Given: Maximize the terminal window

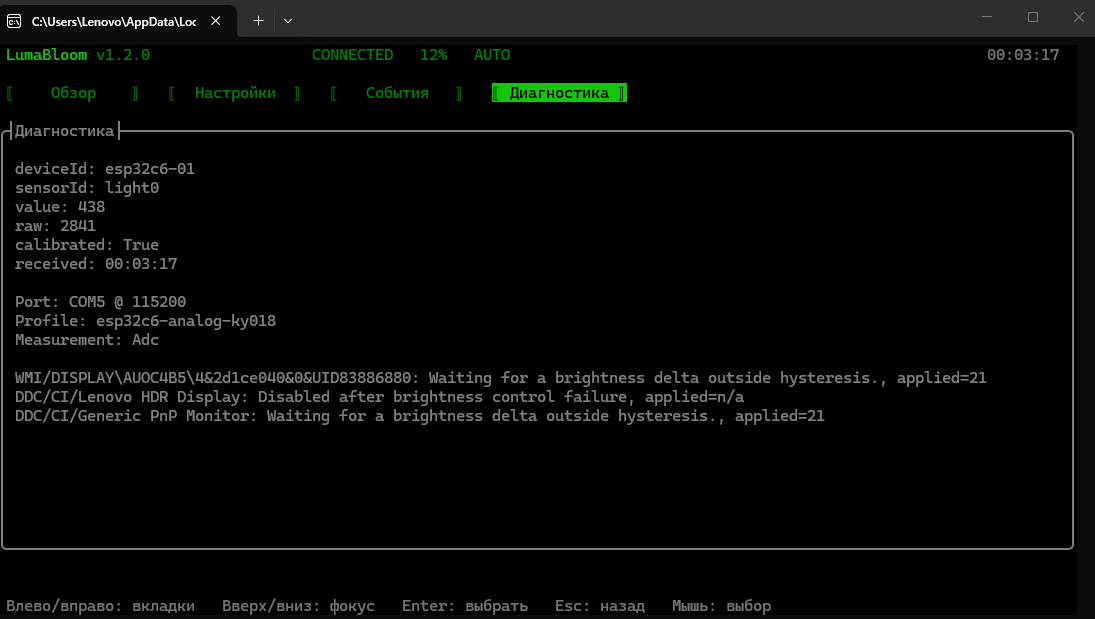Looking at the screenshot, I should tap(1033, 17).
